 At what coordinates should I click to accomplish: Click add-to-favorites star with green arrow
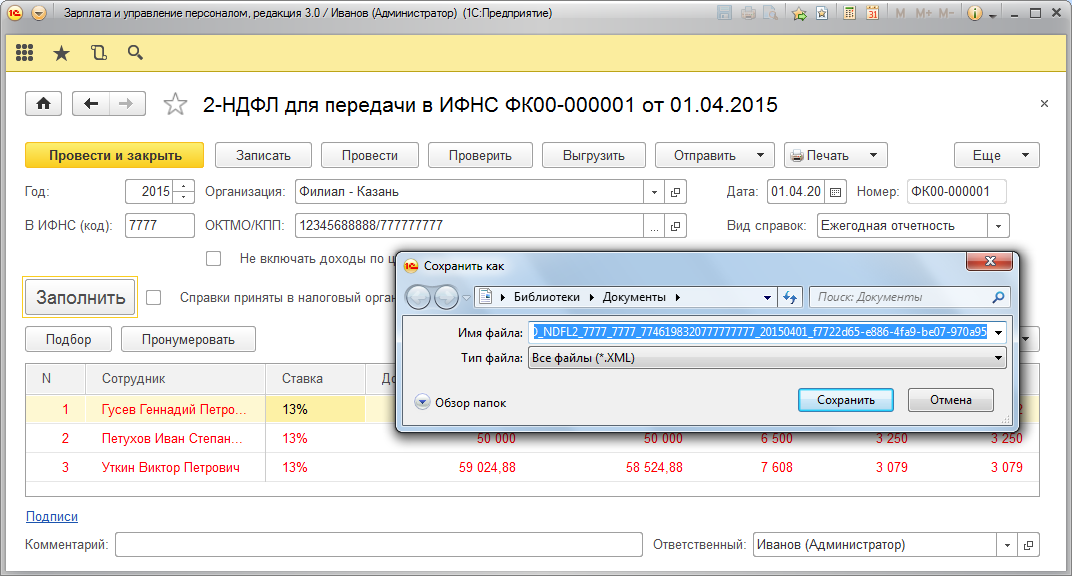(799, 13)
